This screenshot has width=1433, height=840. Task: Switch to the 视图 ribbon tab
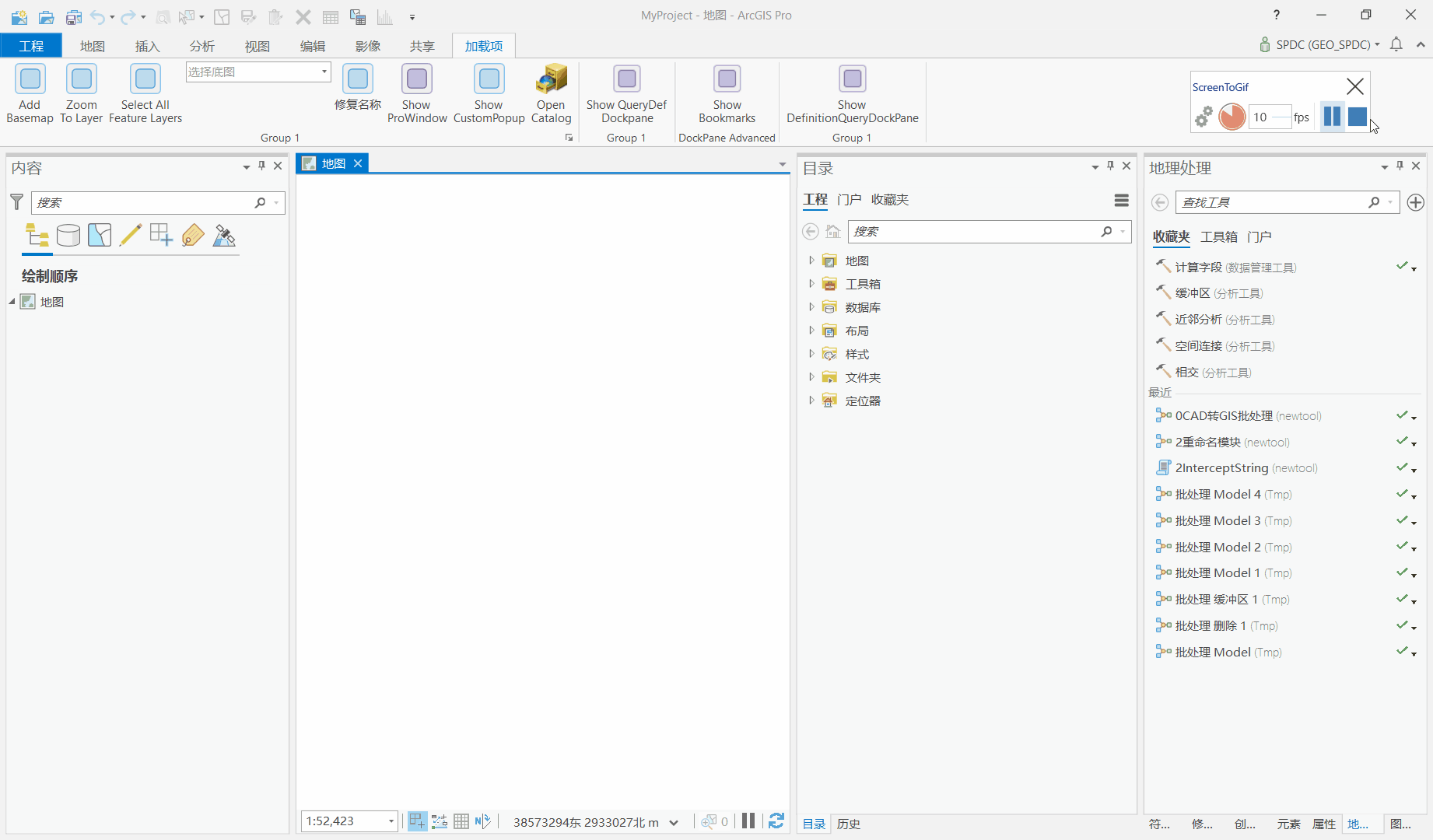pos(258,46)
